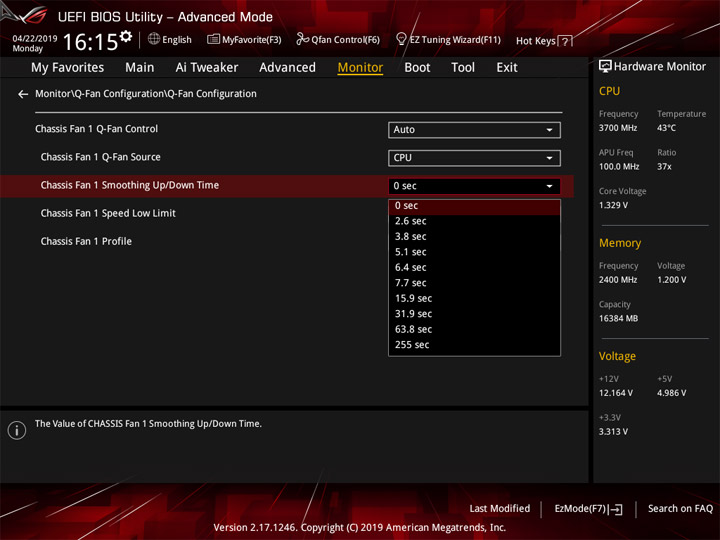
Task: Open My Favorites tab
Action: 68,68
